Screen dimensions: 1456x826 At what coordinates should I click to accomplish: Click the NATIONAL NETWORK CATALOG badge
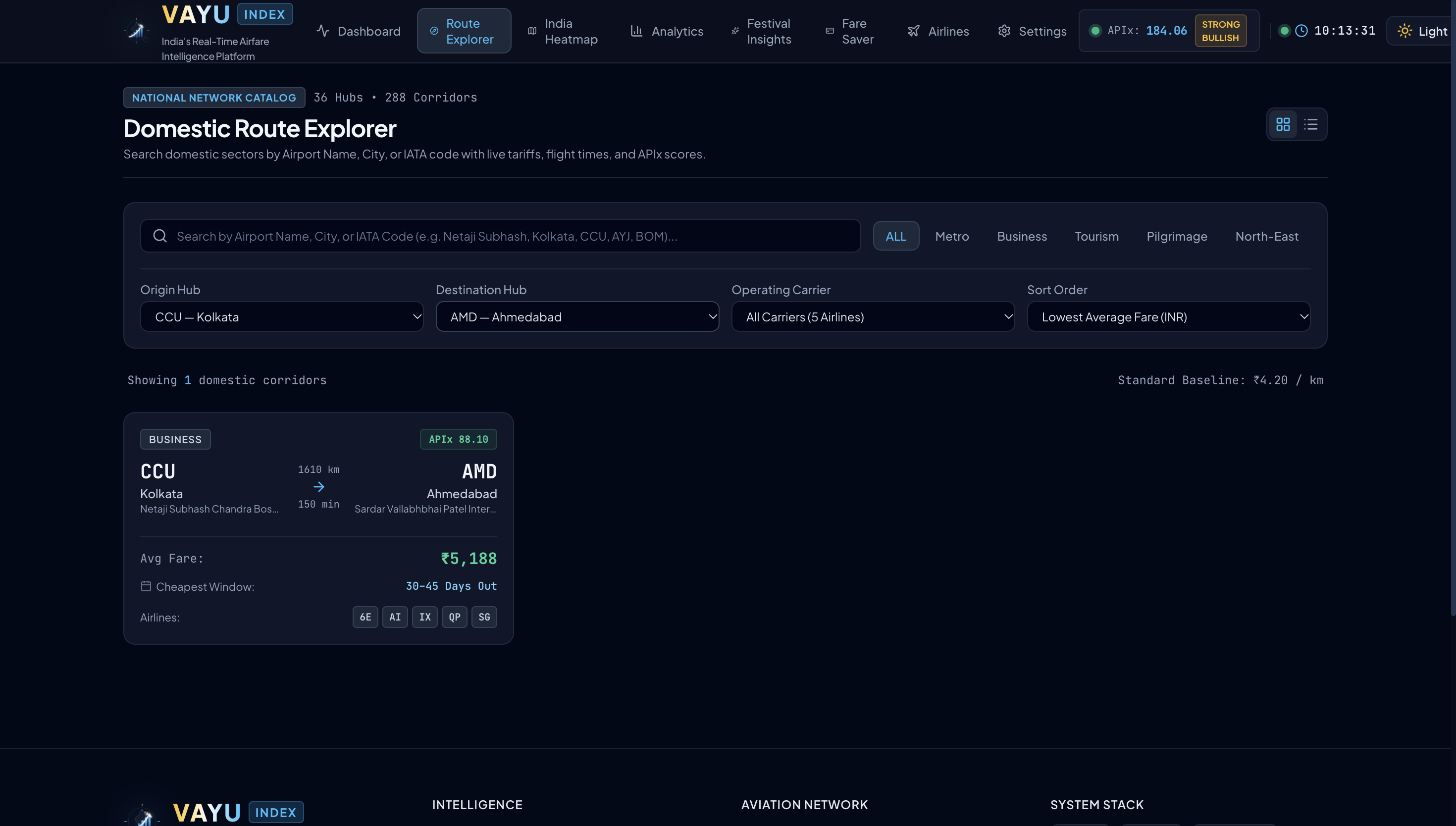tap(214, 98)
